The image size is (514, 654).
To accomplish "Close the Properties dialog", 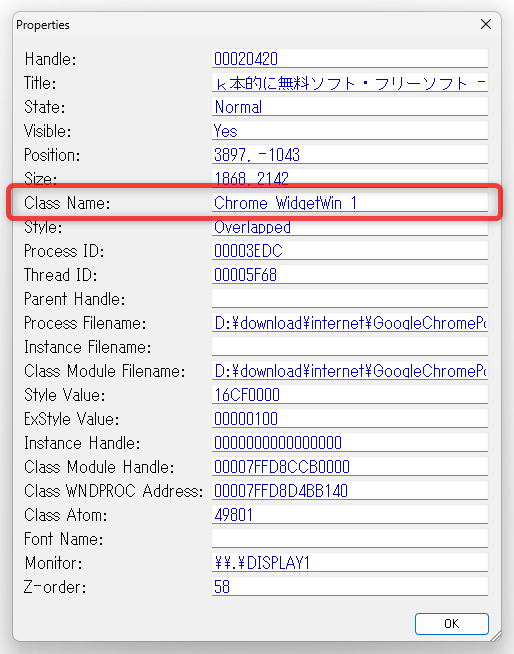I will pos(486,24).
